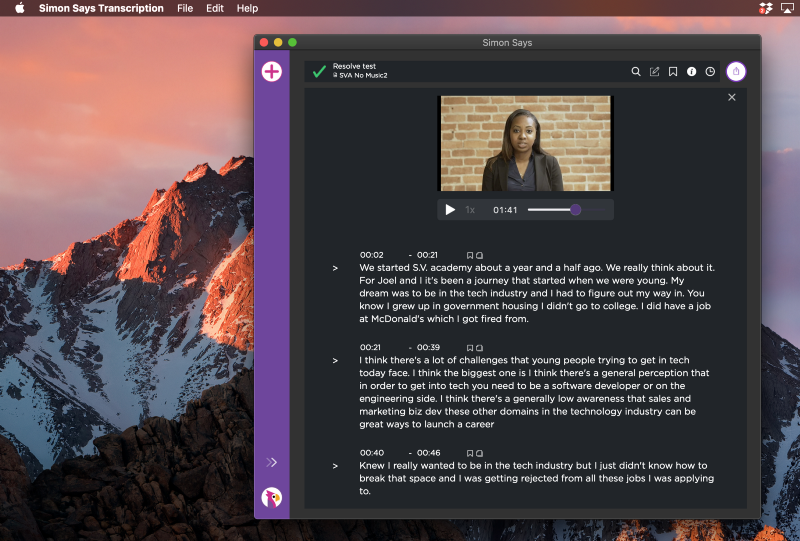Add a note to the 00:21 - 00:39 segment
This screenshot has width=800, height=541.
click(480, 348)
